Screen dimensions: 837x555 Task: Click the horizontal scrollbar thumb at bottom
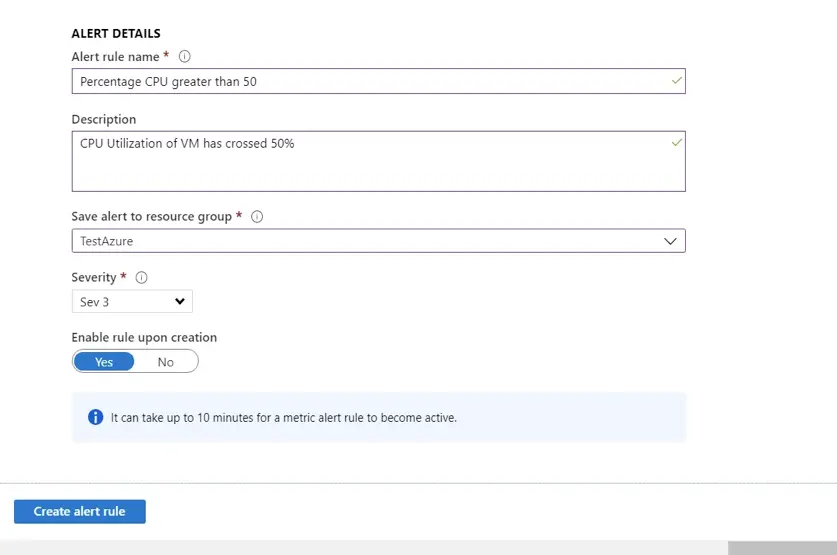coord(782,548)
